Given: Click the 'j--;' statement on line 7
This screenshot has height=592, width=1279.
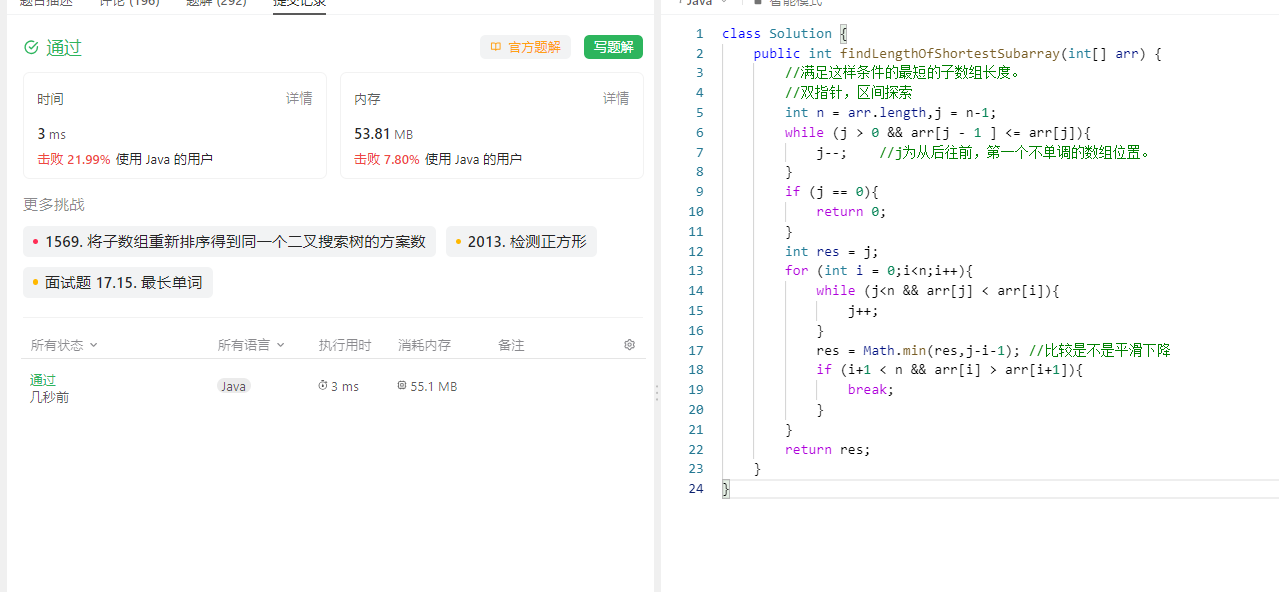Looking at the screenshot, I should click(832, 152).
